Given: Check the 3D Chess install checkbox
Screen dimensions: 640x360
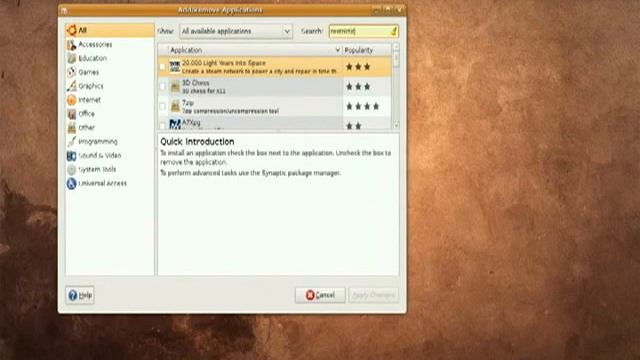Looking at the screenshot, I should [x=162, y=87].
